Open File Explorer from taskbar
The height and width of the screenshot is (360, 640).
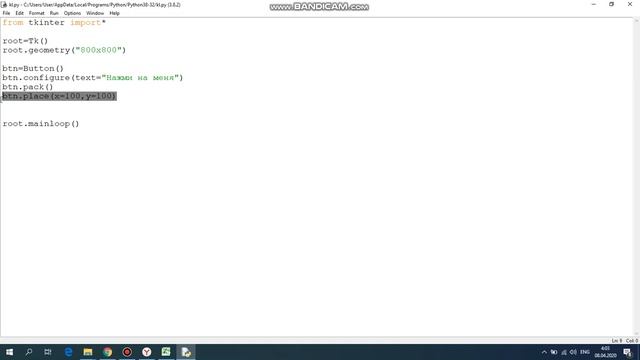[x=88, y=352]
